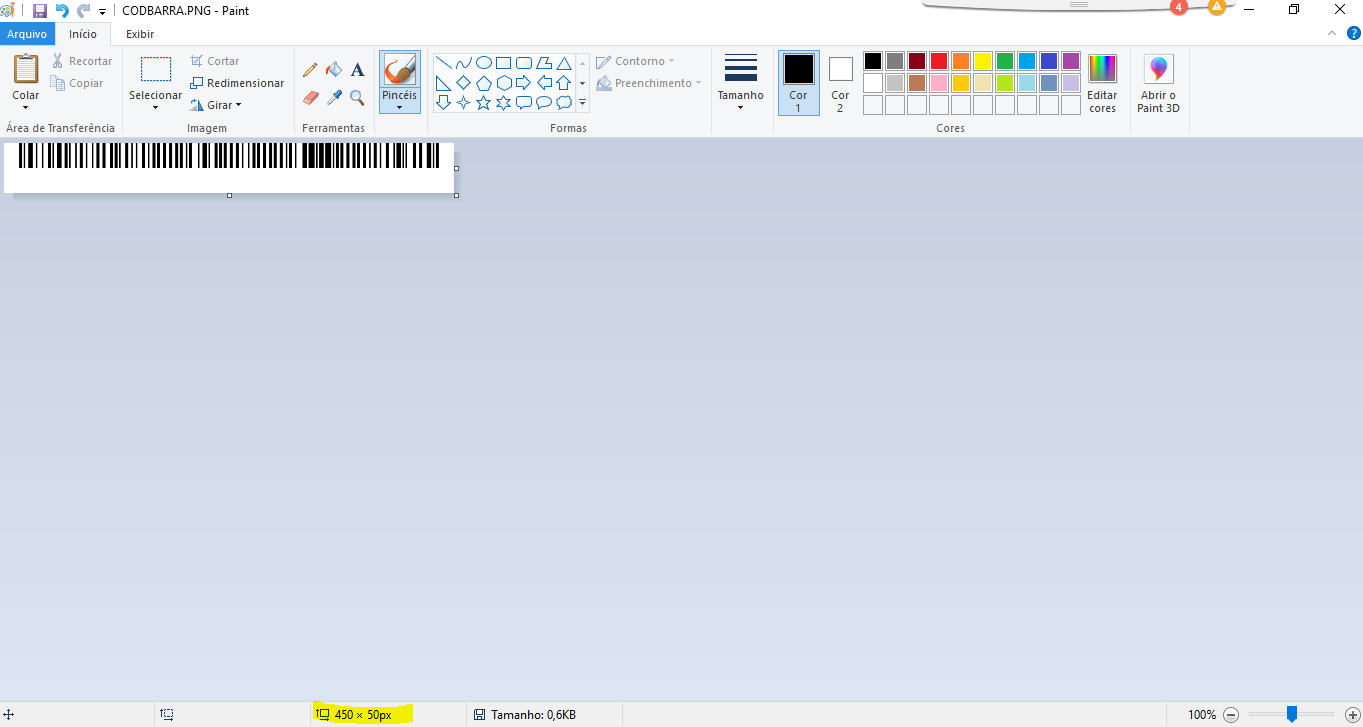The height and width of the screenshot is (727, 1363).
Task: Open the Editar cores color editor
Action: [1102, 83]
